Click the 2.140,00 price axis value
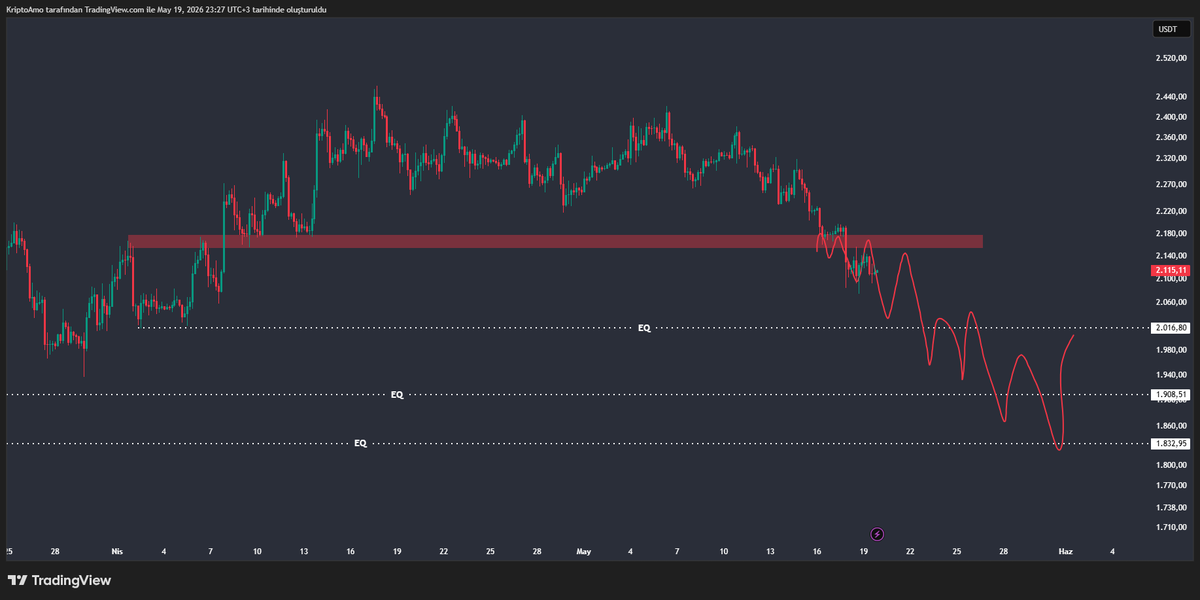Image resolution: width=1200 pixels, height=600 pixels. point(1170,256)
